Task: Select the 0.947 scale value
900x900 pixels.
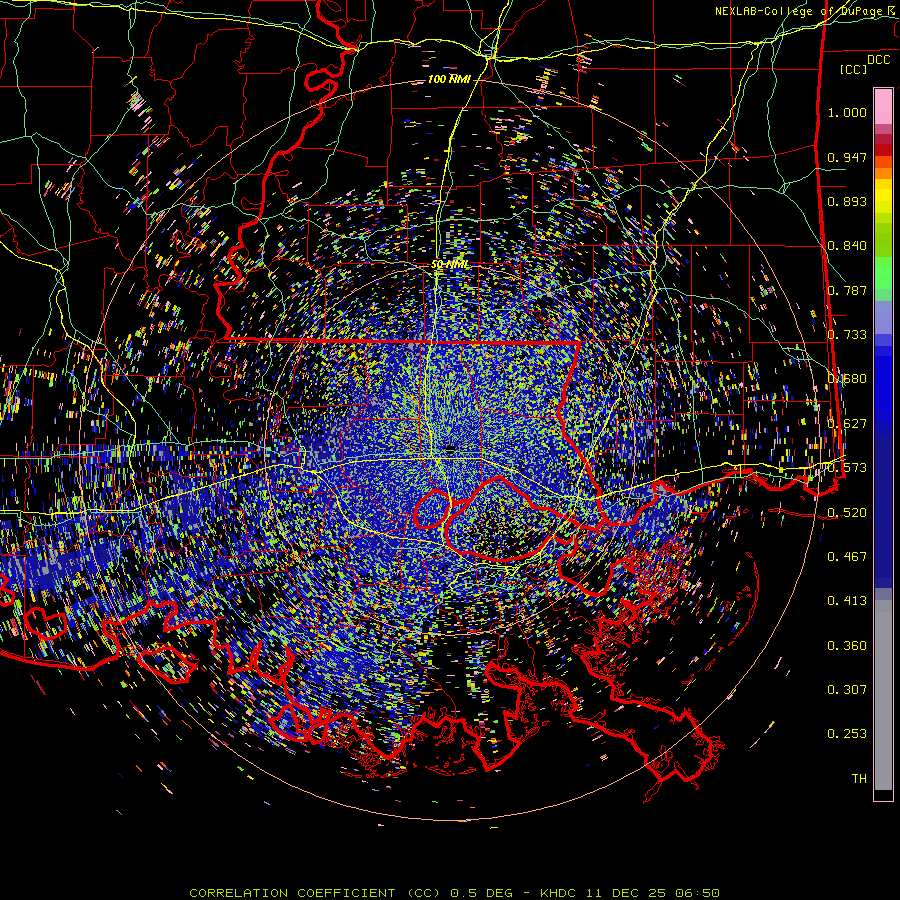Action: click(847, 157)
